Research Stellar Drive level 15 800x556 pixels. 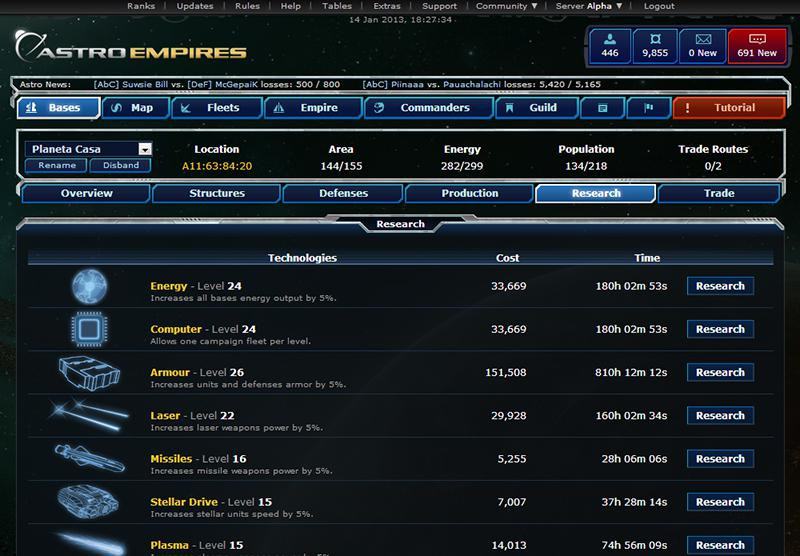coord(720,502)
